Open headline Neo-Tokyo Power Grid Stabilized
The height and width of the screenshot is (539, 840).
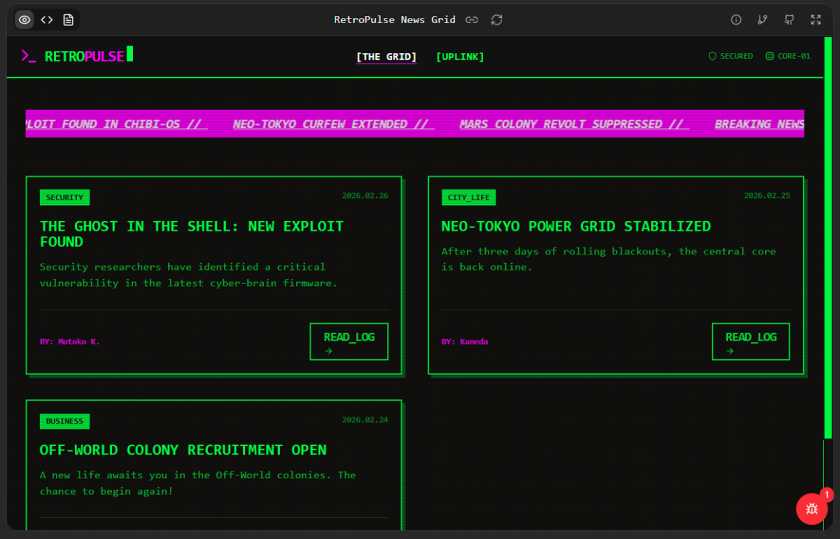coord(576,226)
